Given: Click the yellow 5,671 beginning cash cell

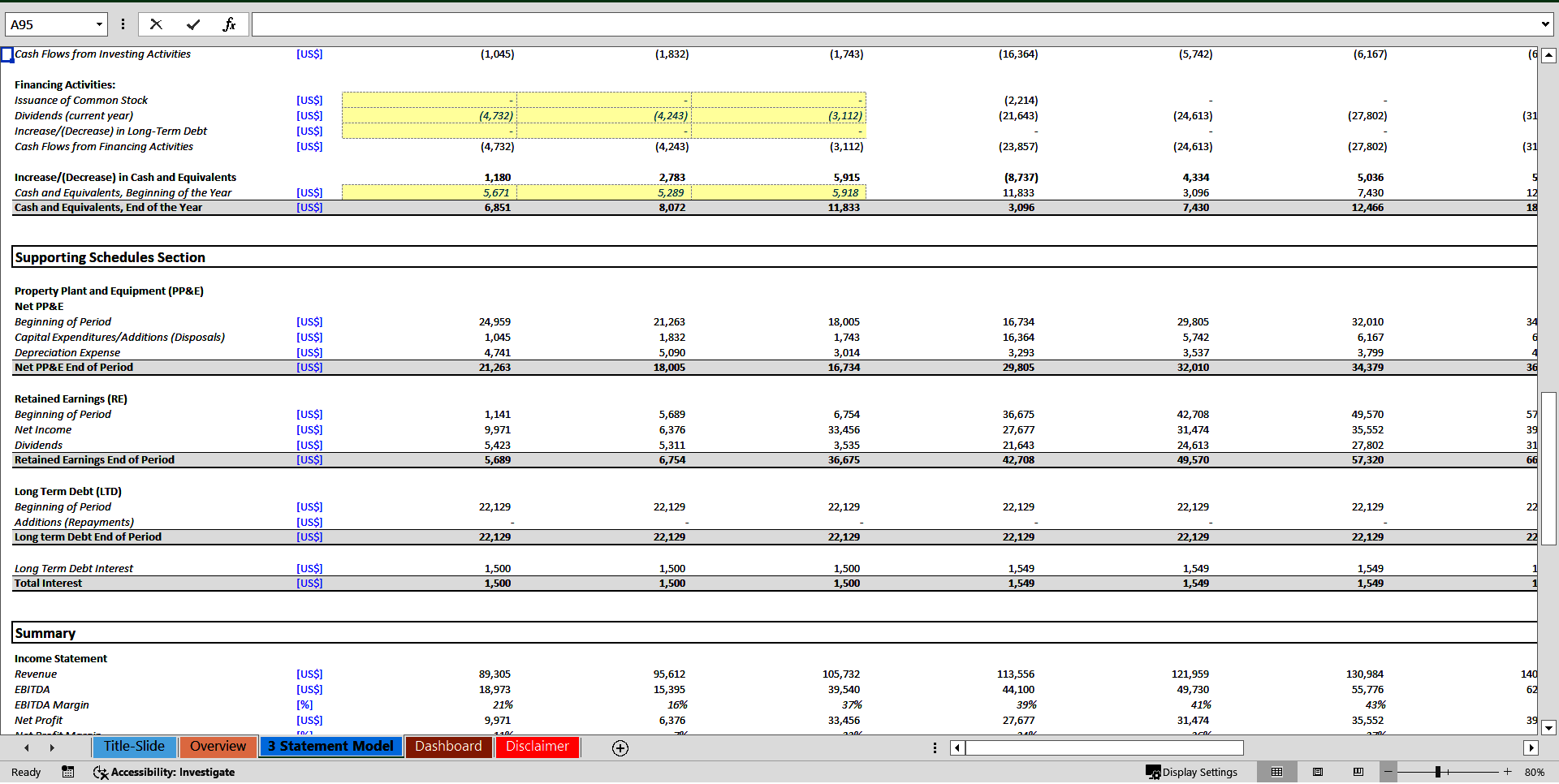Looking at the screenshot, I should (x=430, y=192).
